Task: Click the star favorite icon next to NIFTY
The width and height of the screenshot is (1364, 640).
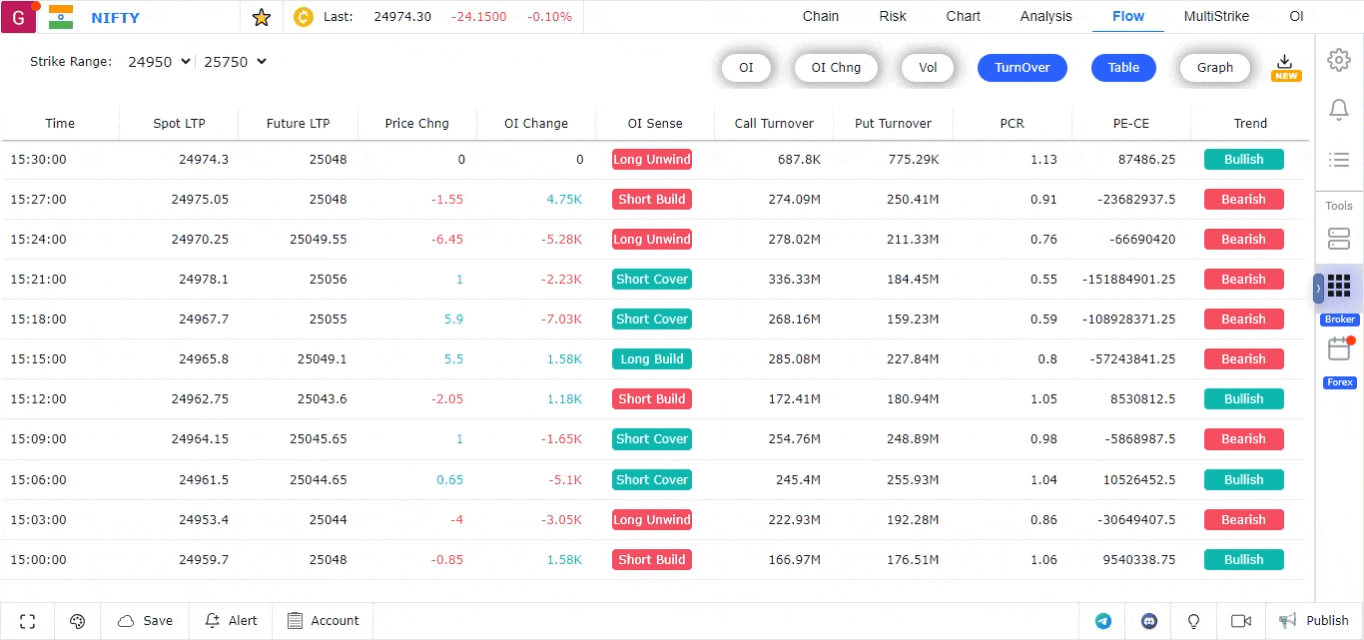Action: [261, 17]
